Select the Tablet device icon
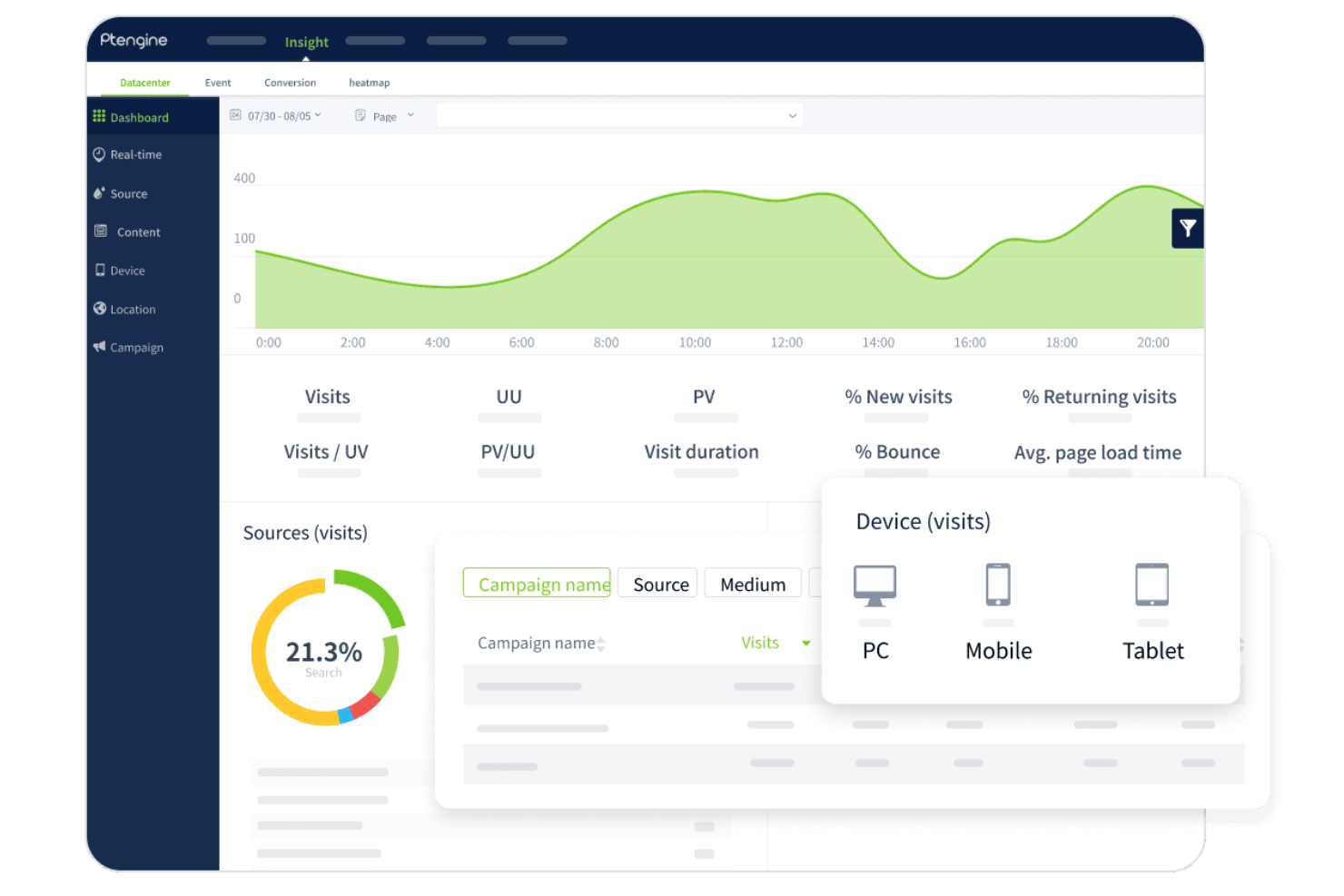Image resolution: width=1344 pixels, height=896 pixels. [x=1151, y=585]
